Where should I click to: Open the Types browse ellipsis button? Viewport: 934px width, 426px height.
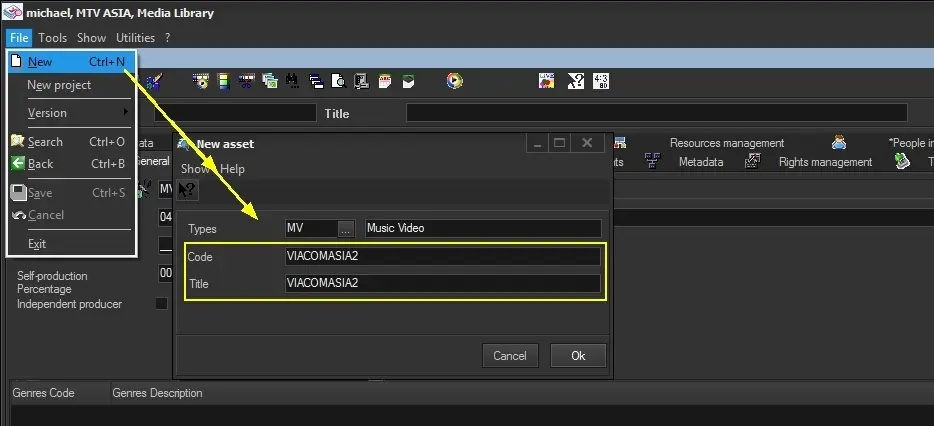click(x=346, y=228)
